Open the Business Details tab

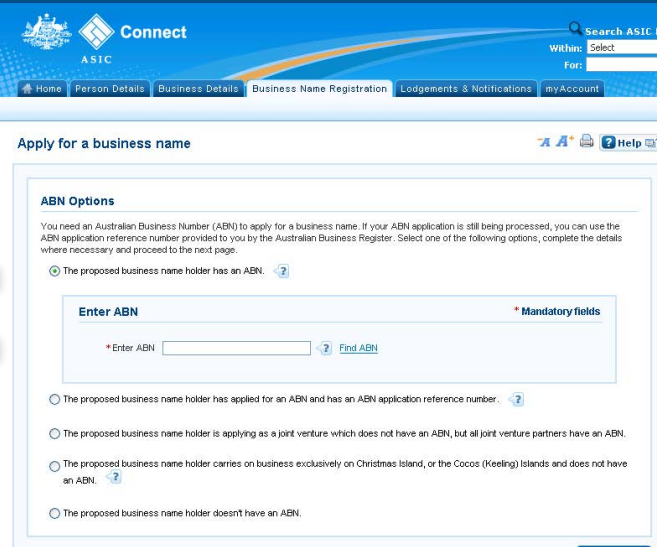click(x=199, y=89)
